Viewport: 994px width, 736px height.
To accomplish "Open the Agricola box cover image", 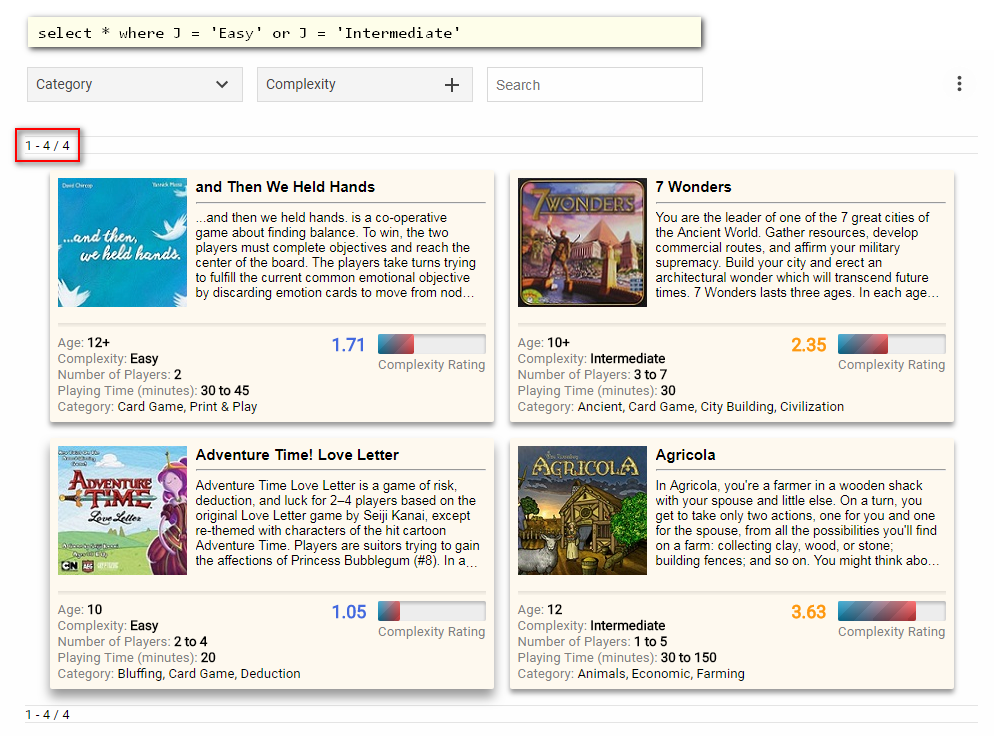I will (x=582, y=510).
